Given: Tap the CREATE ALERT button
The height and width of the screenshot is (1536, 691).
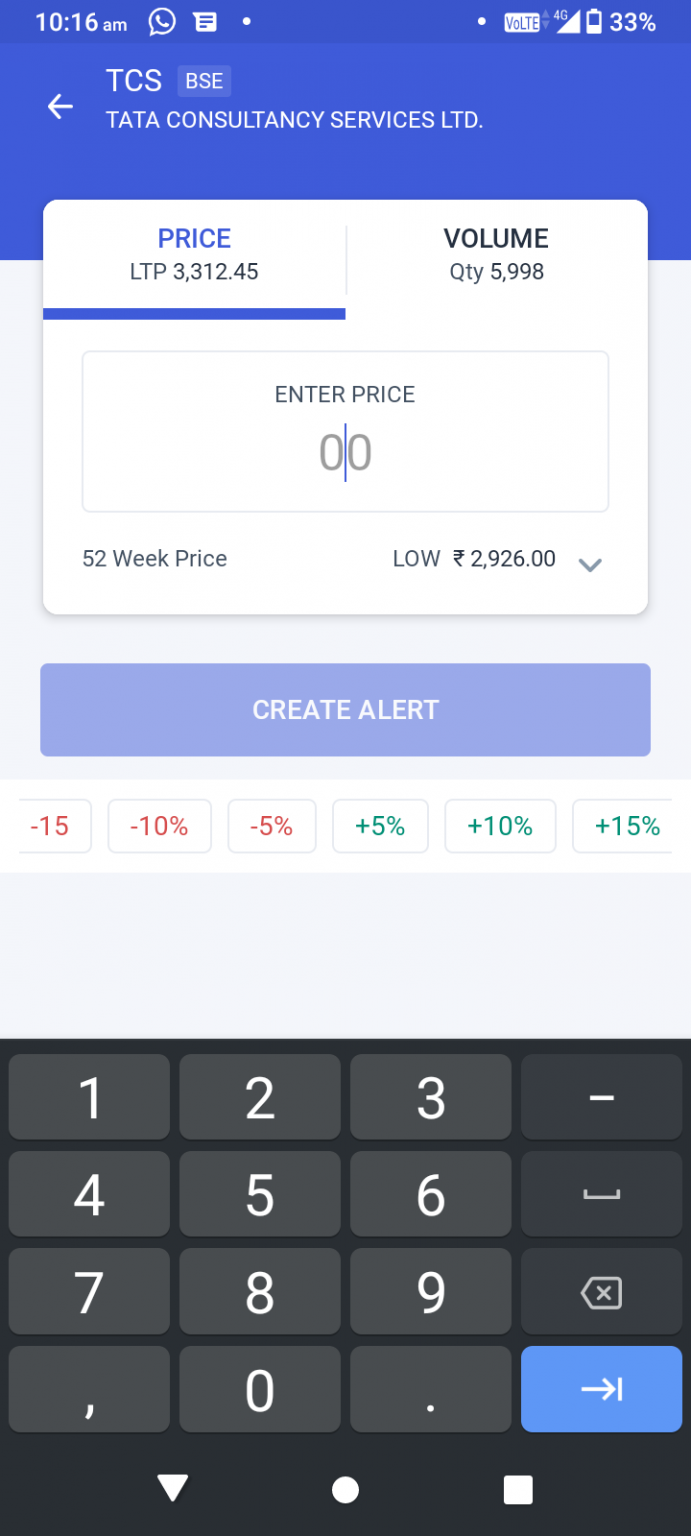Looking at the screenshot, I should [345, 710].
